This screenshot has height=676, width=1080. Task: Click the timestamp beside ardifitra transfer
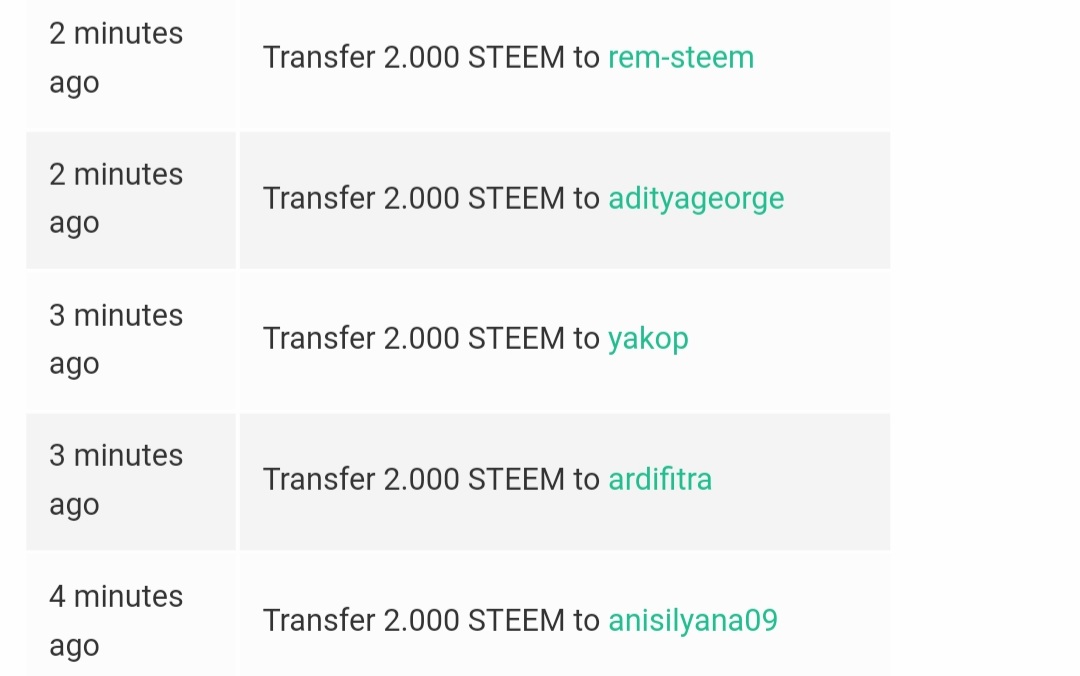(116, 480)
